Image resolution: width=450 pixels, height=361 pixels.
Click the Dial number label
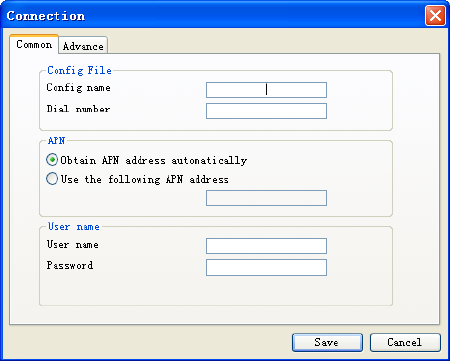pyautogui.click(x=78, y=109)
